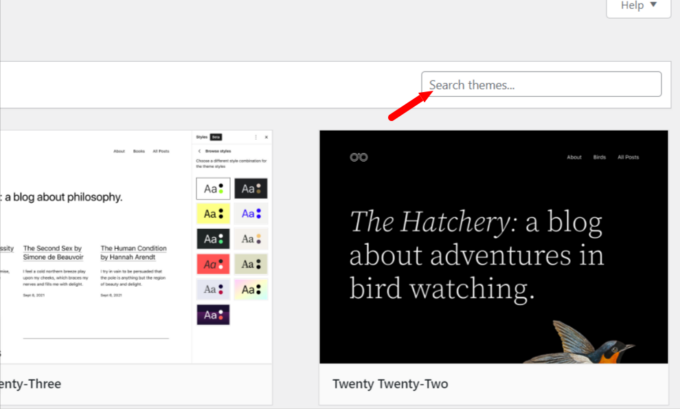The width and height of the screenshot is (680, 409).
Task: Select the white default style swatch
Action: [x=212, y=188]
